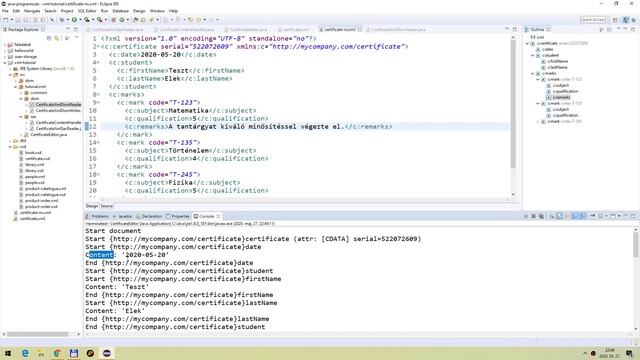The width and height of the screenshot is (640, 360).
Task: Collapse c:student node in Outline
Action: coord(533,56)
